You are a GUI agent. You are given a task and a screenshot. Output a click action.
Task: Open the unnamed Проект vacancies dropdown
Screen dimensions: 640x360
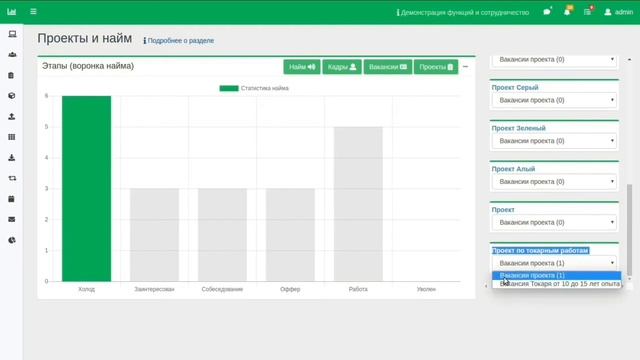554,222
